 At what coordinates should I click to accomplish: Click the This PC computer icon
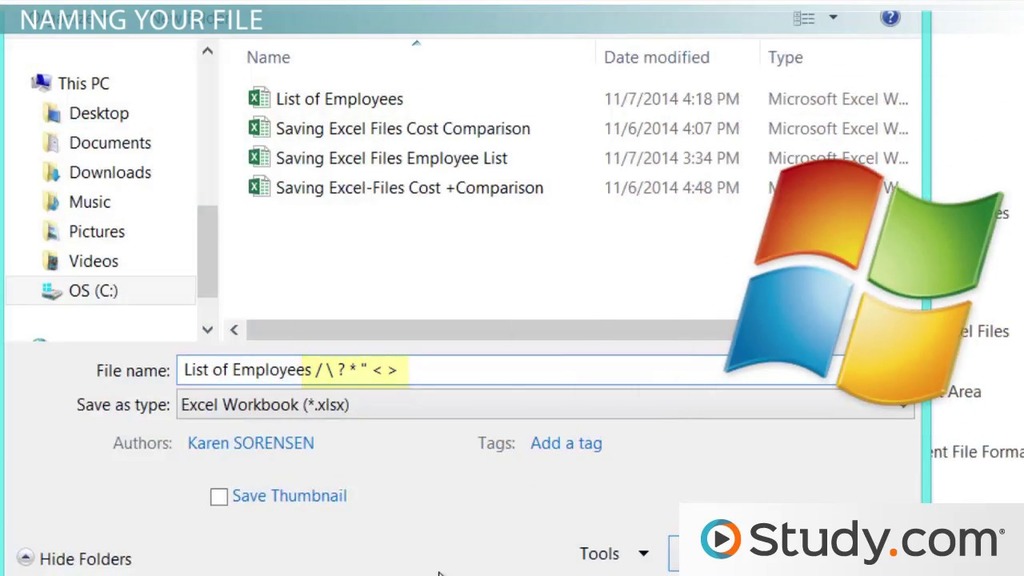[x=41, y=83]
